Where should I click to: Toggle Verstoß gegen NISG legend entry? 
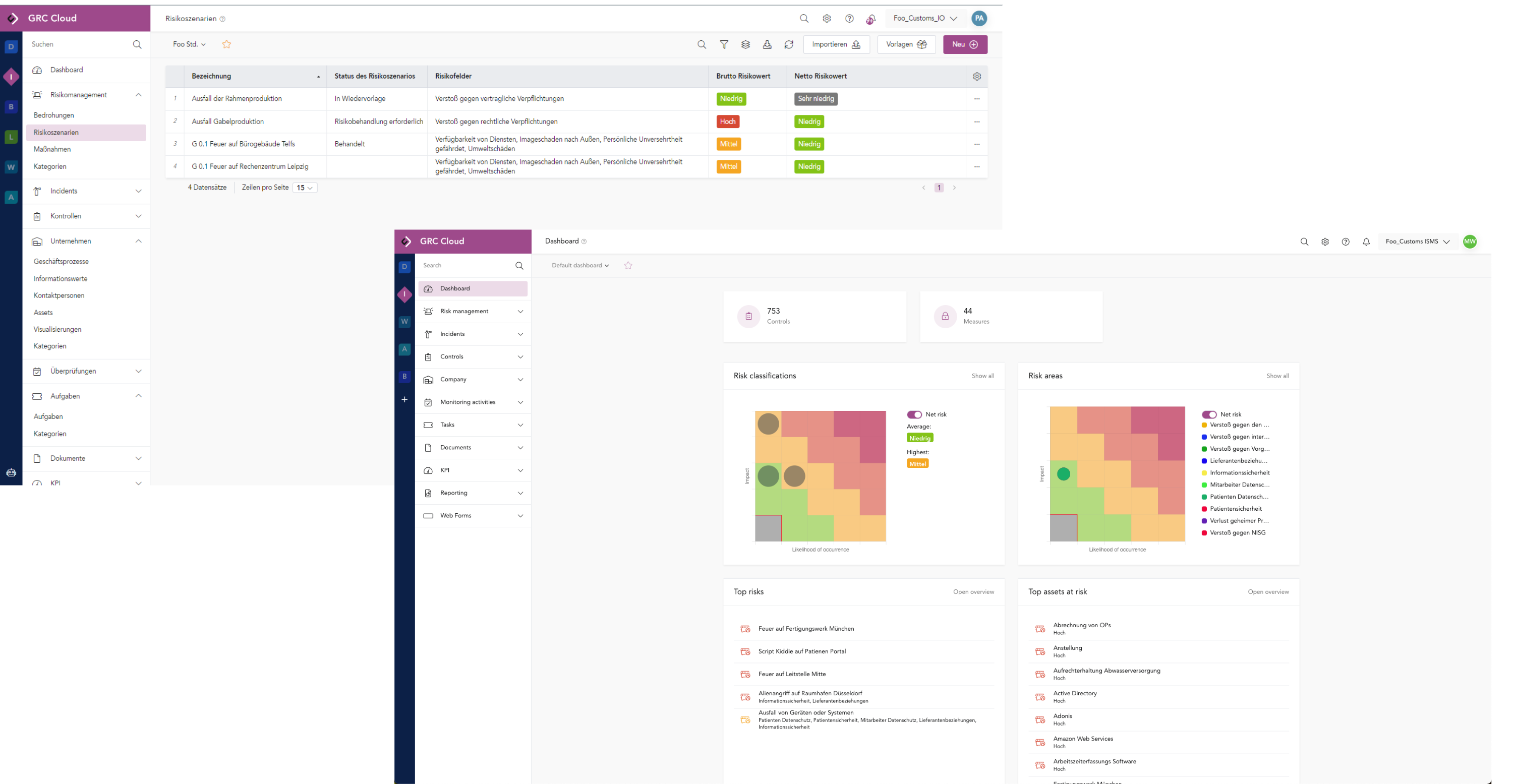click(x=1234, y=532)
